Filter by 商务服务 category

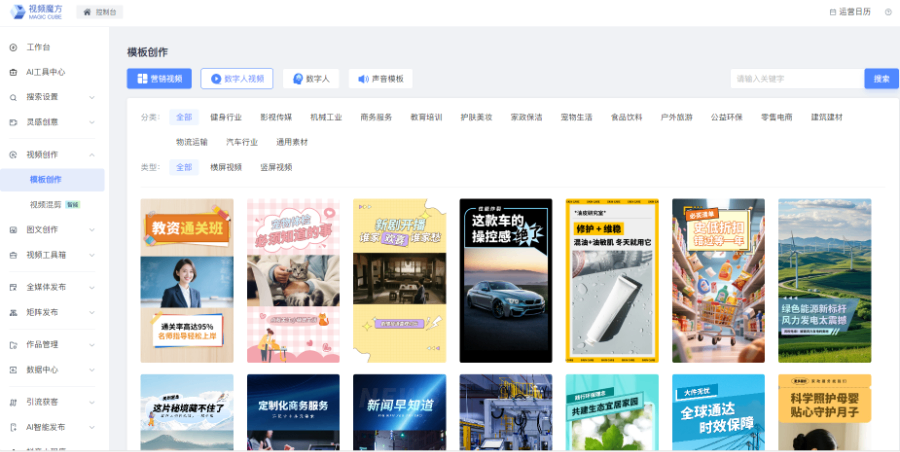click(376, 117)
